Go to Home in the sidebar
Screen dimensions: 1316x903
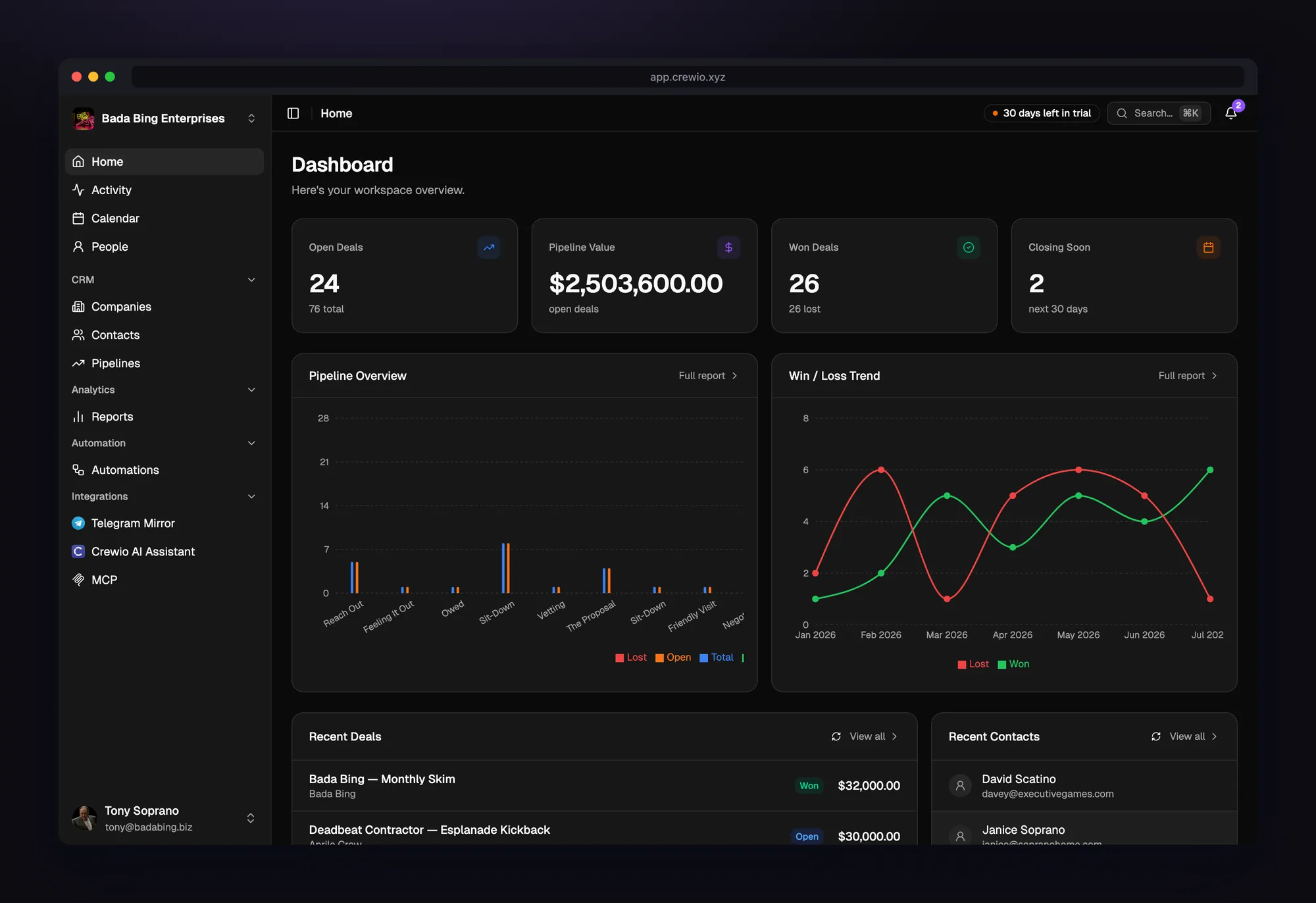click(164, 162)
